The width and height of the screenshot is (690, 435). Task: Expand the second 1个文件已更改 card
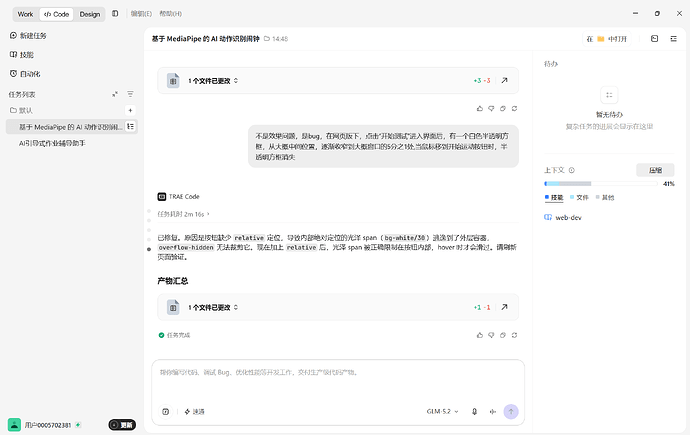[213, 307]
